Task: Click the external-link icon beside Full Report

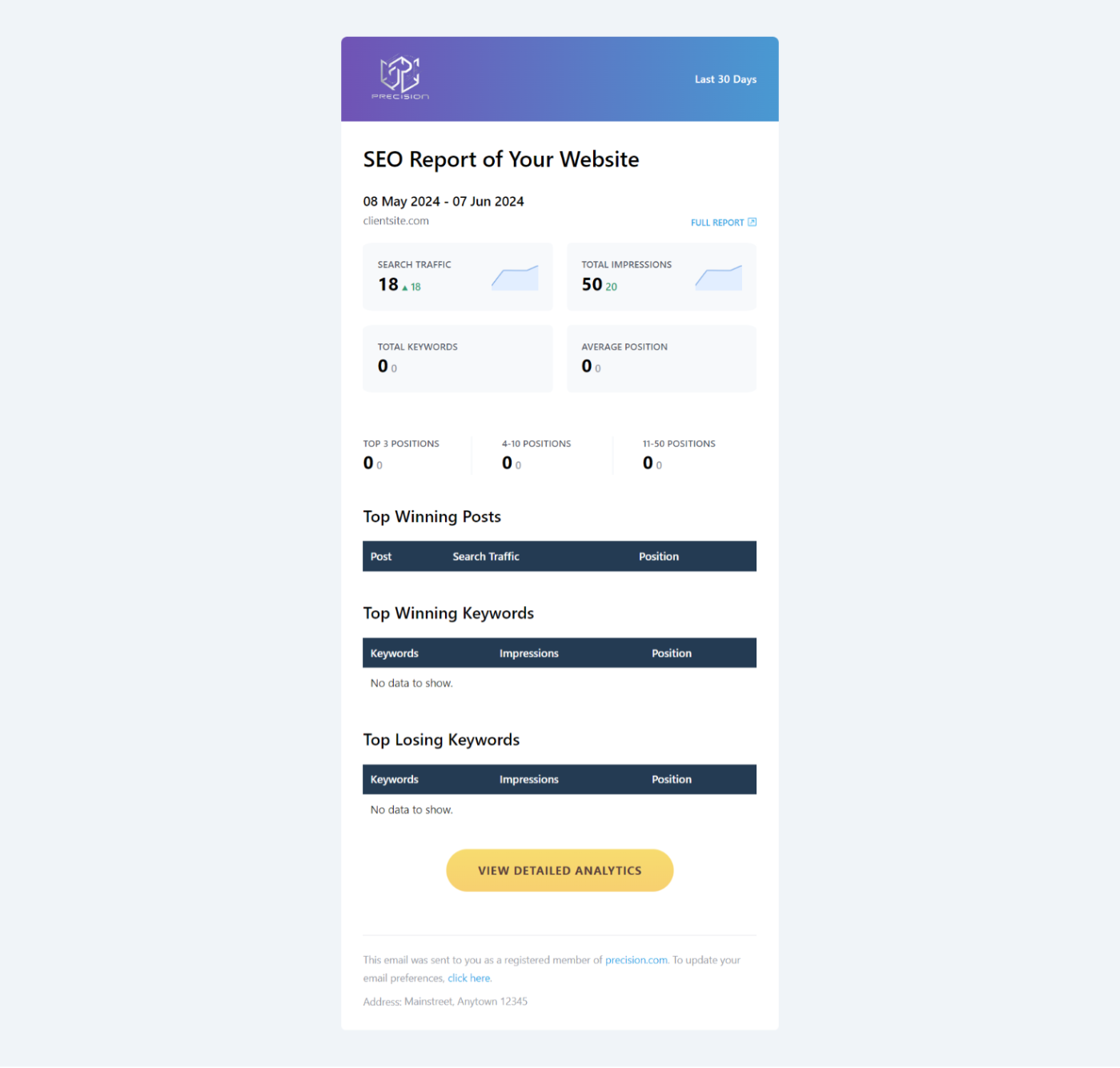Action: [752, 222]
